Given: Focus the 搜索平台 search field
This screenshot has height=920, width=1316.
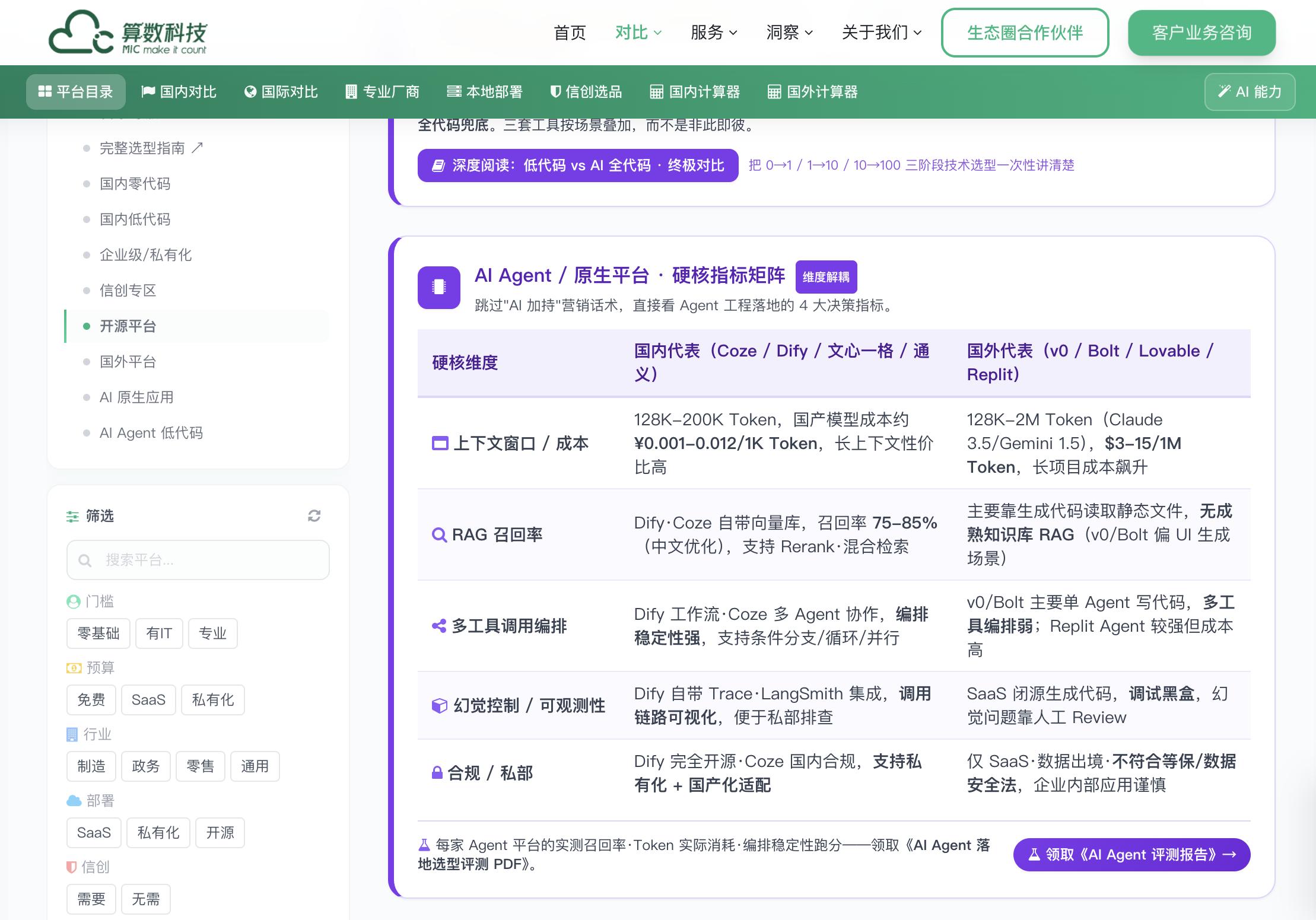Looking at the screenshot, I should point(198,560).
